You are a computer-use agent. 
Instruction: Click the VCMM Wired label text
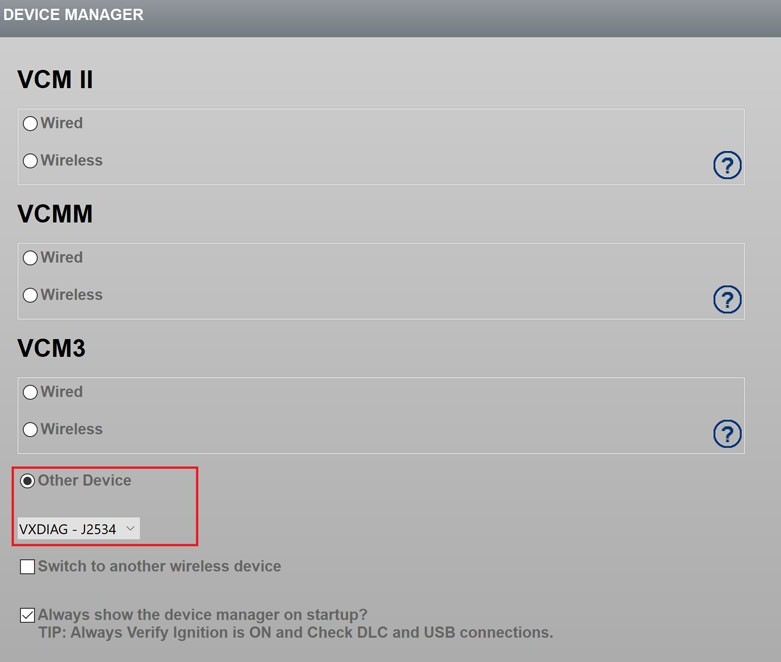point(62,257)
